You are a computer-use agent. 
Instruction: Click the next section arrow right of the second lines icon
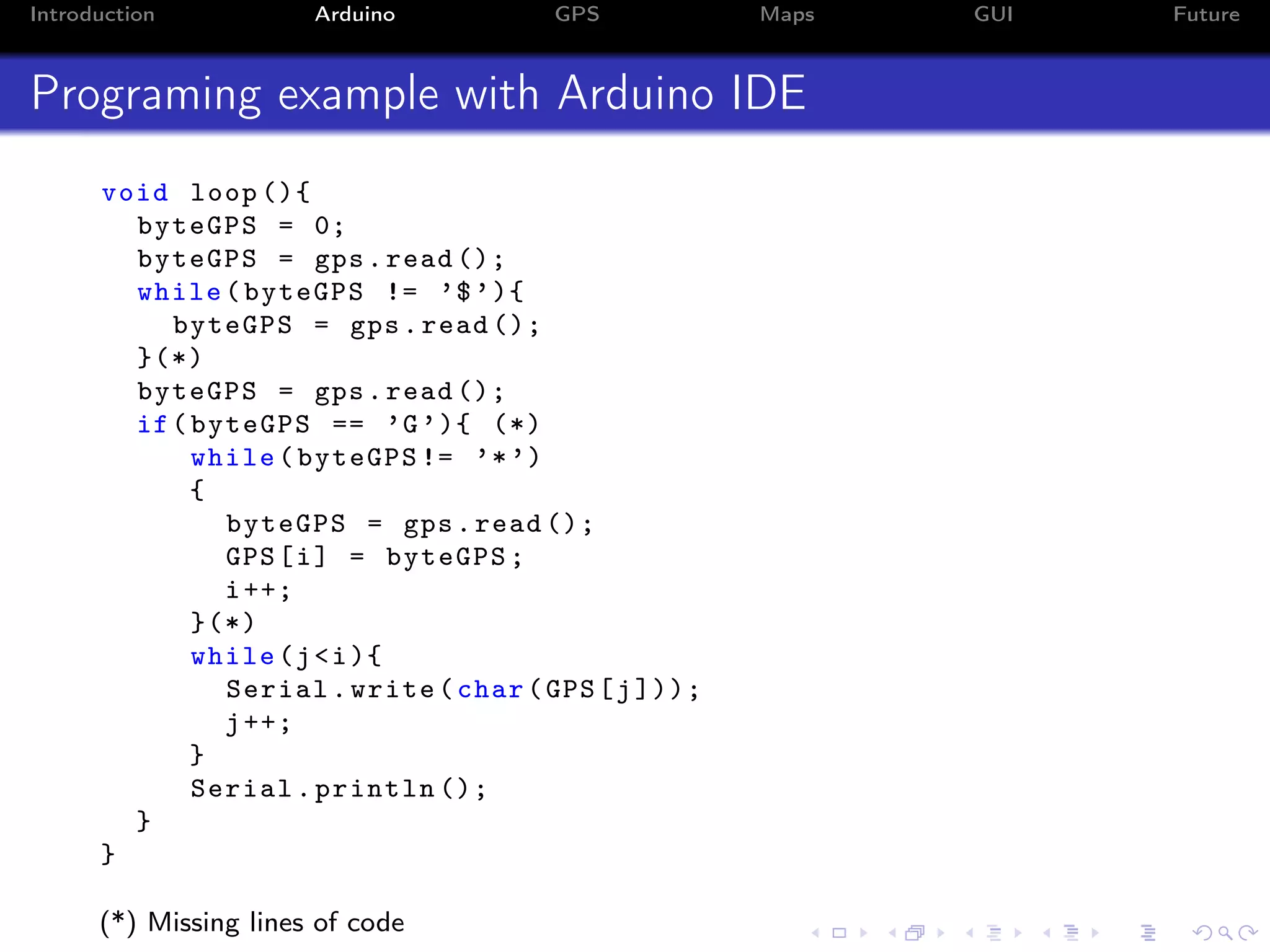coord(1095,933)
